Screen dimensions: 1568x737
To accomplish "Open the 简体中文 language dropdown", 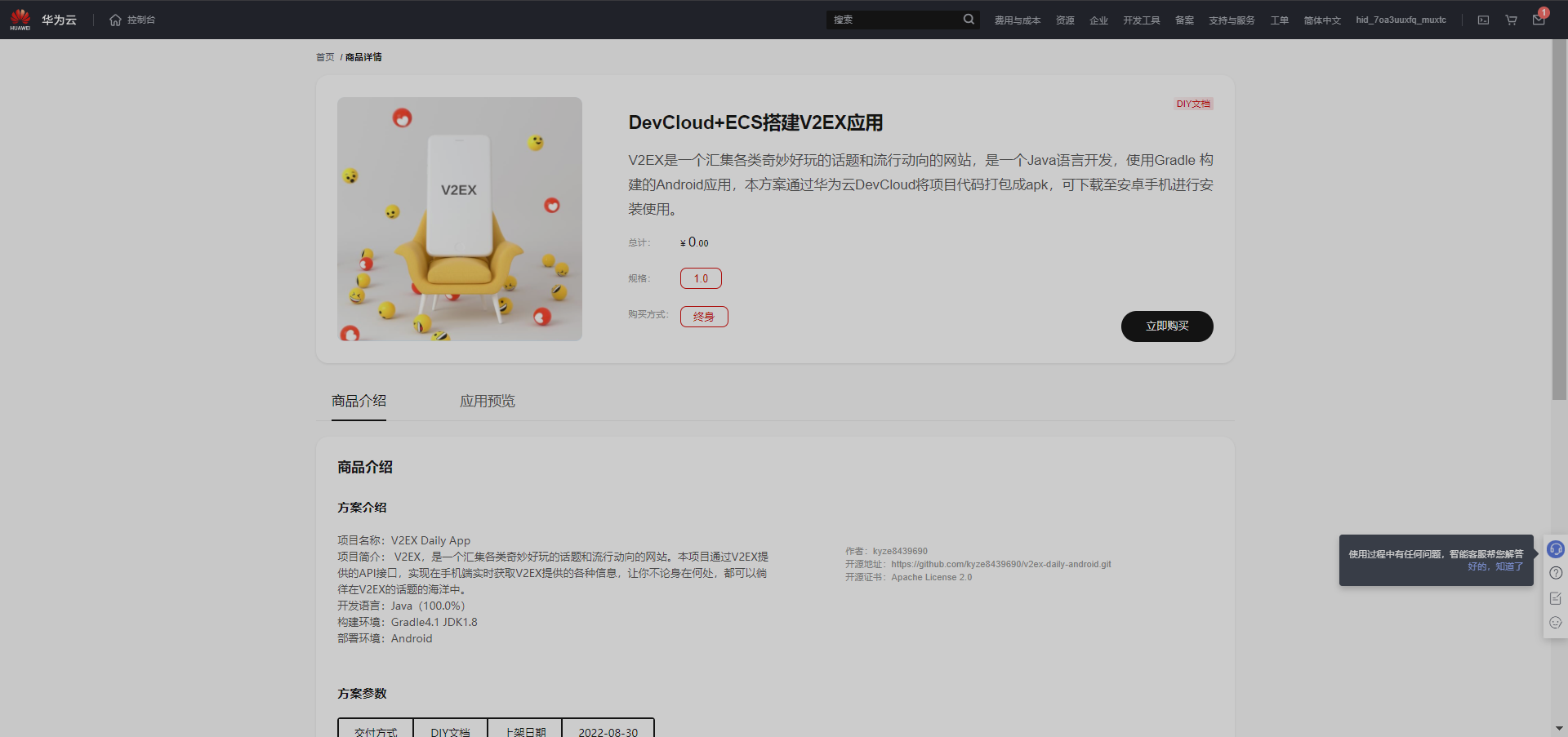I will [1322, 20].
